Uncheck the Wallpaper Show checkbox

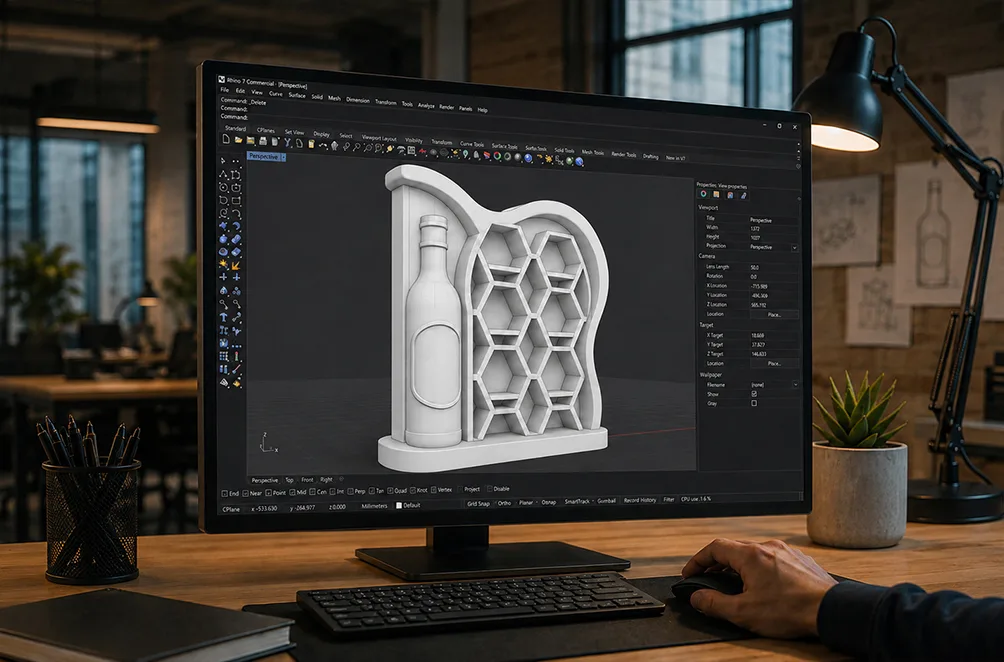coord(754,394)
